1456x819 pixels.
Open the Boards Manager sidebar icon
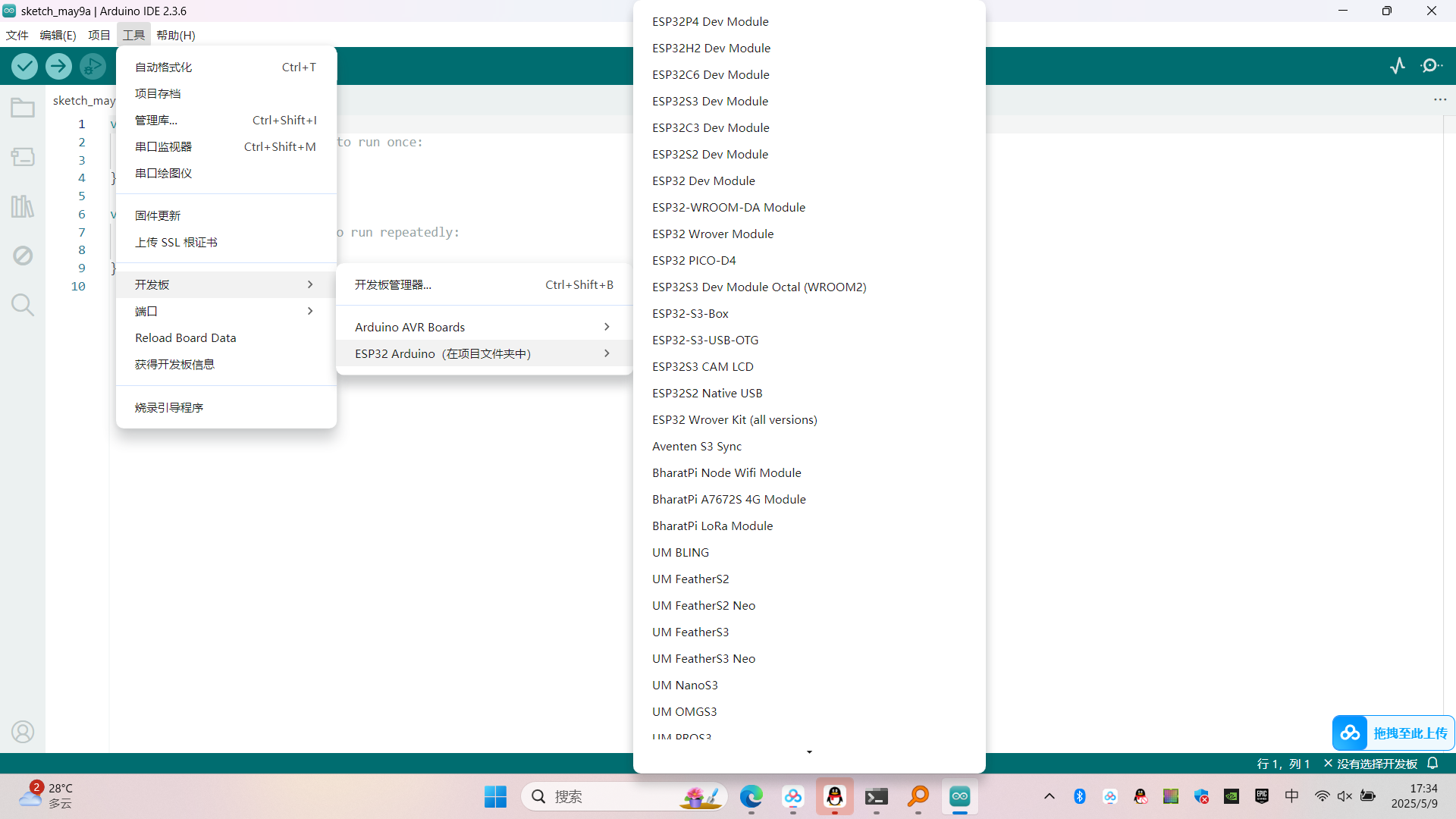click(23, 157)
